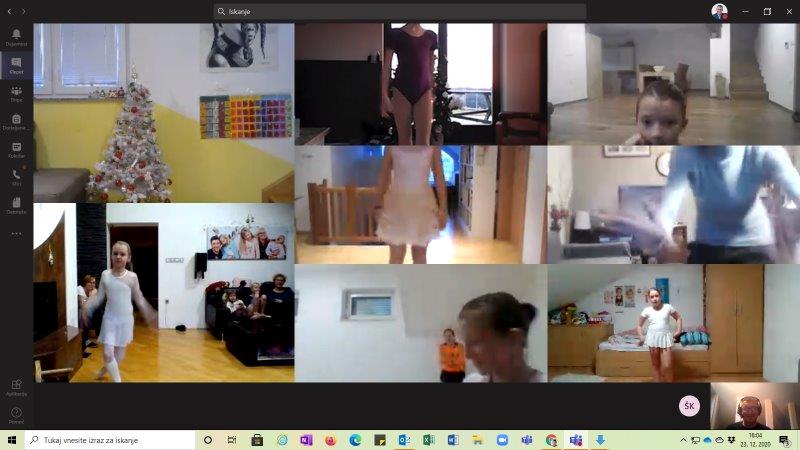The image size is (800, 450).
Task: Open the Aplikacije apps store
Action: (16, 387)
